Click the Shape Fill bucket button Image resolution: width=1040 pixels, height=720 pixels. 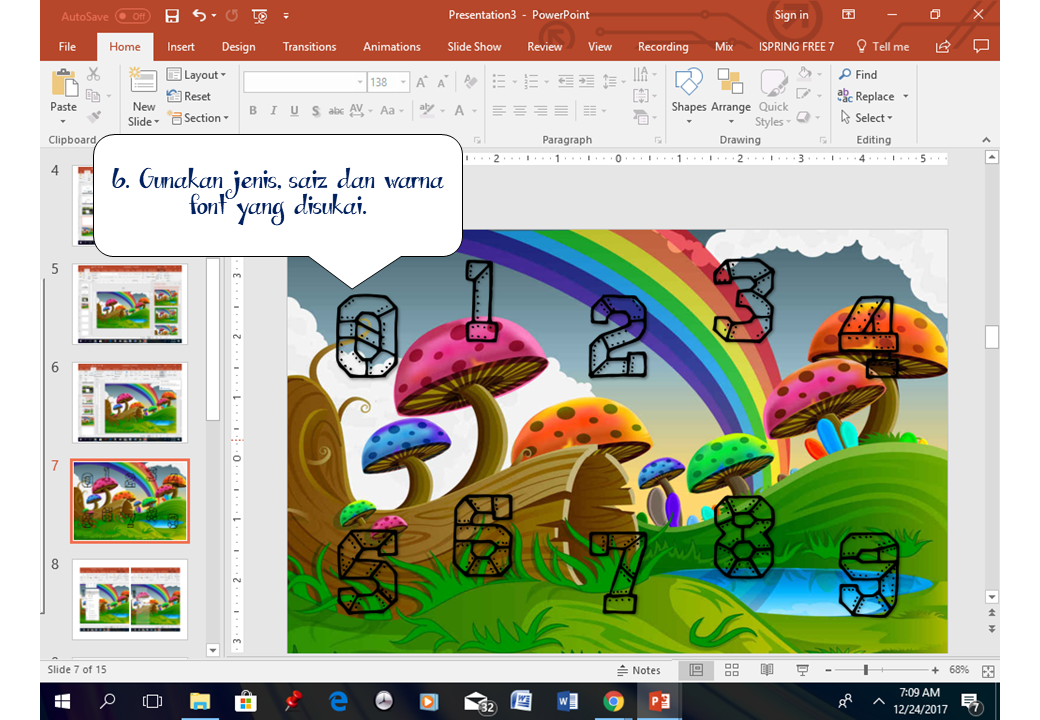click(805, 73)
